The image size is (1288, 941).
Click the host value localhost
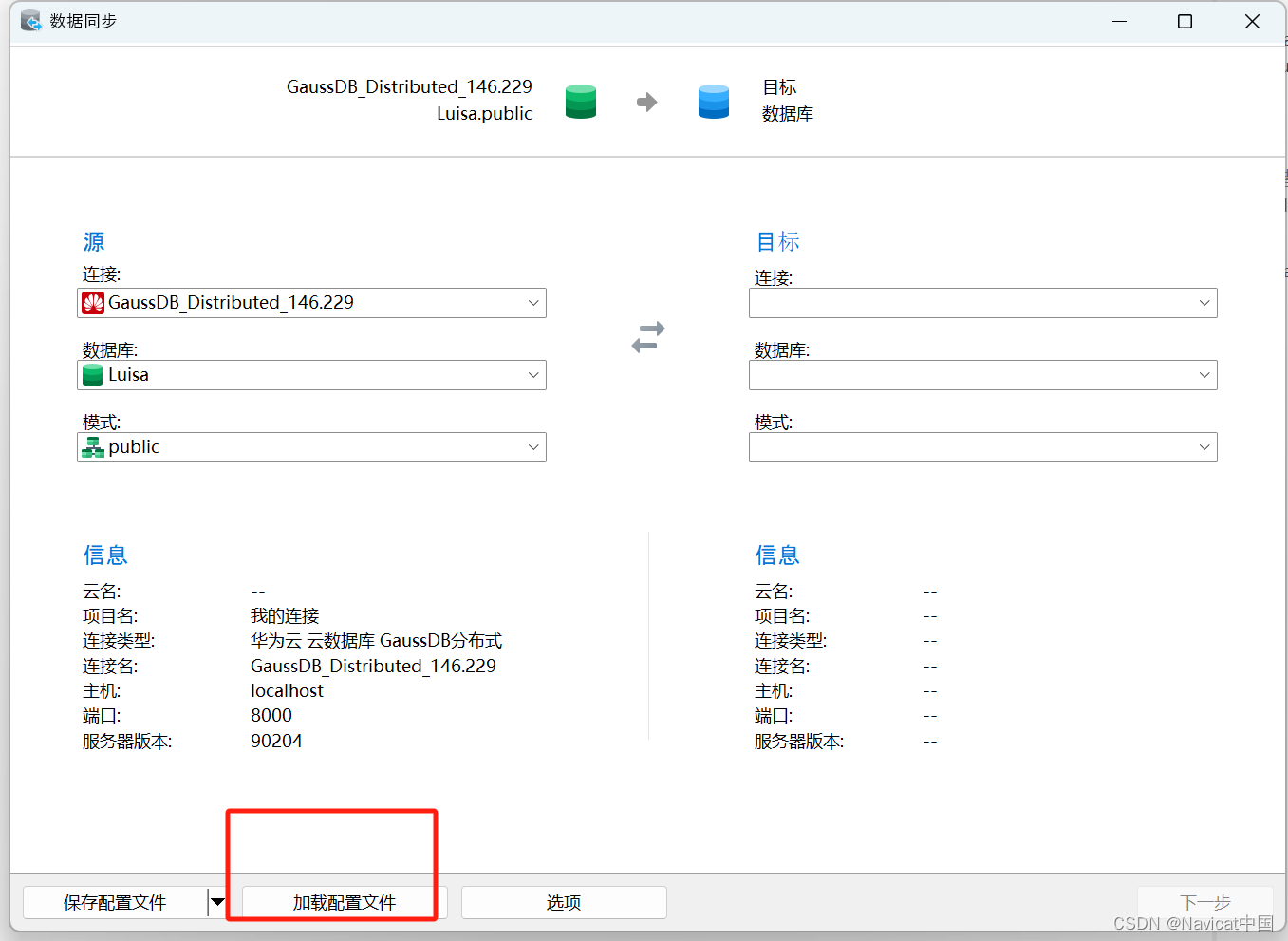point(287,690)
